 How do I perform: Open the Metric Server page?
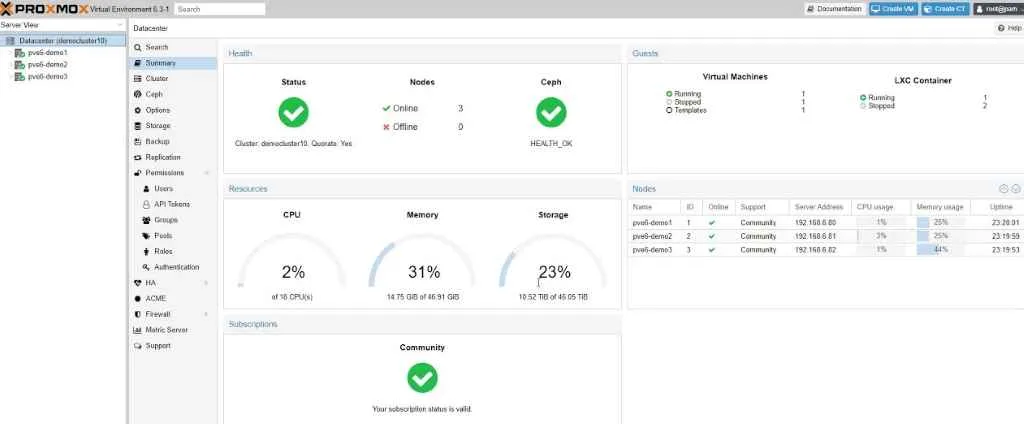coord(167,330)
